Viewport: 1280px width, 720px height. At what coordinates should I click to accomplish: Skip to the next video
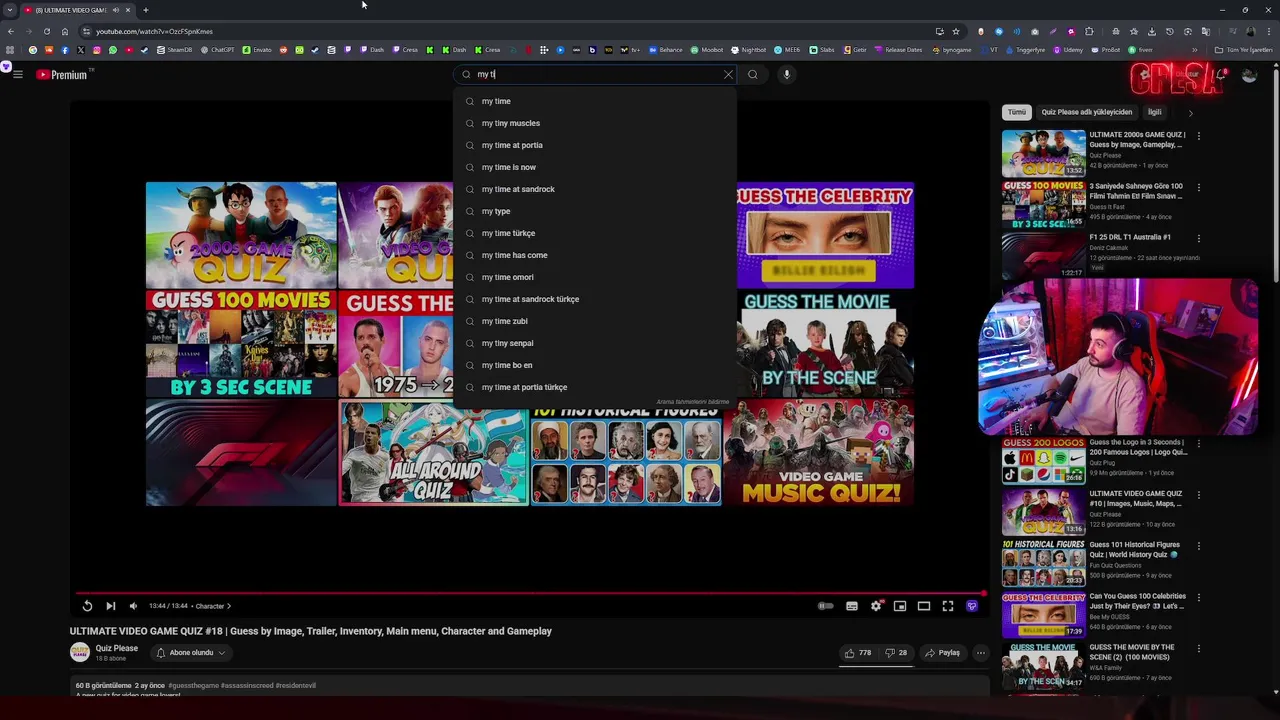click(111, 606)
